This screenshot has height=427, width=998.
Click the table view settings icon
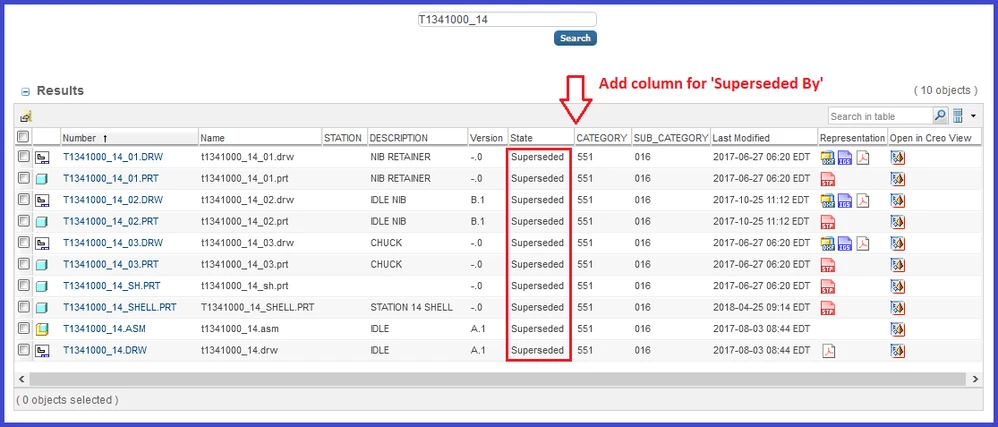[x=958, y=116]
